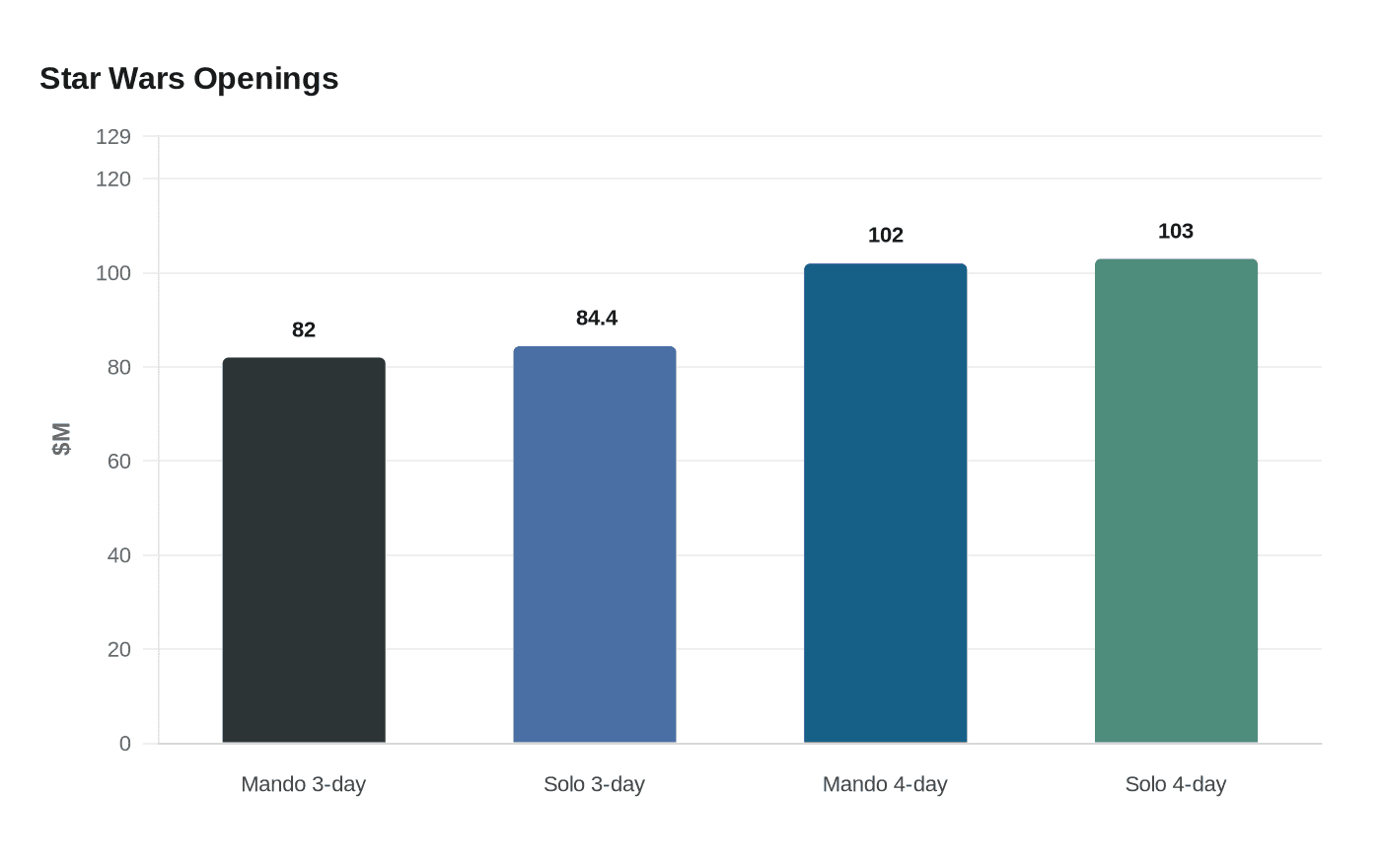Select the Solo 4-day green bar
The image size is (1381, 868).
tap(1176, 501)
